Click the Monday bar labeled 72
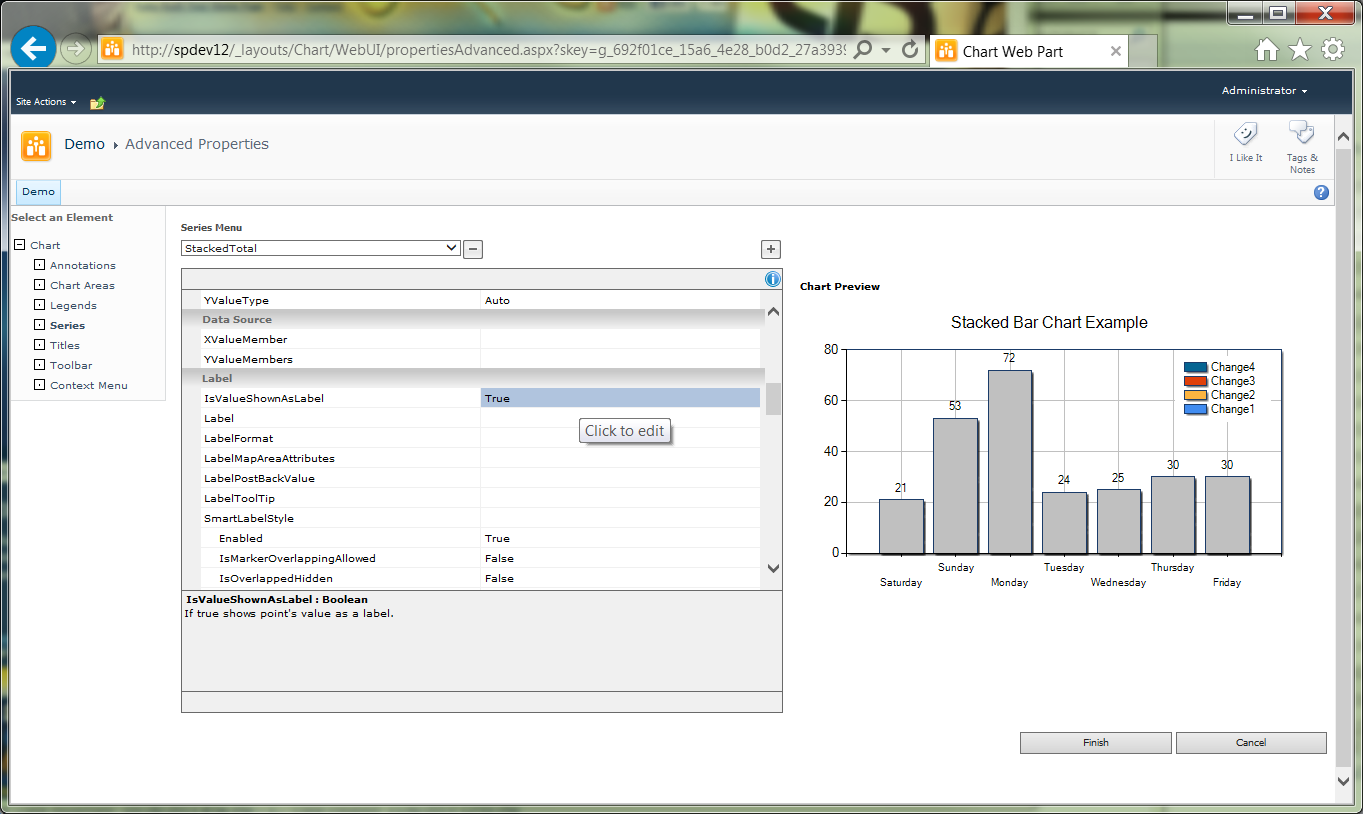1363x814 pixels. [1010, 462]
